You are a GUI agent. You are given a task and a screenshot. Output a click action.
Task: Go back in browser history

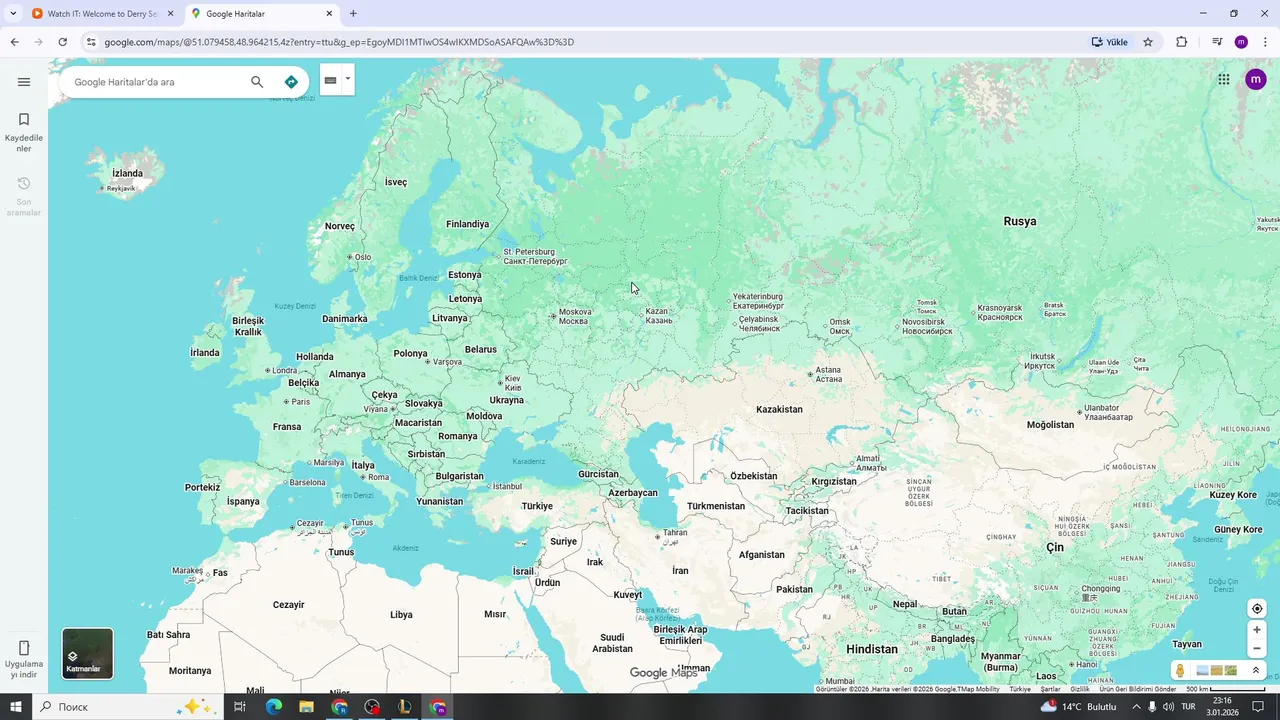14,42
